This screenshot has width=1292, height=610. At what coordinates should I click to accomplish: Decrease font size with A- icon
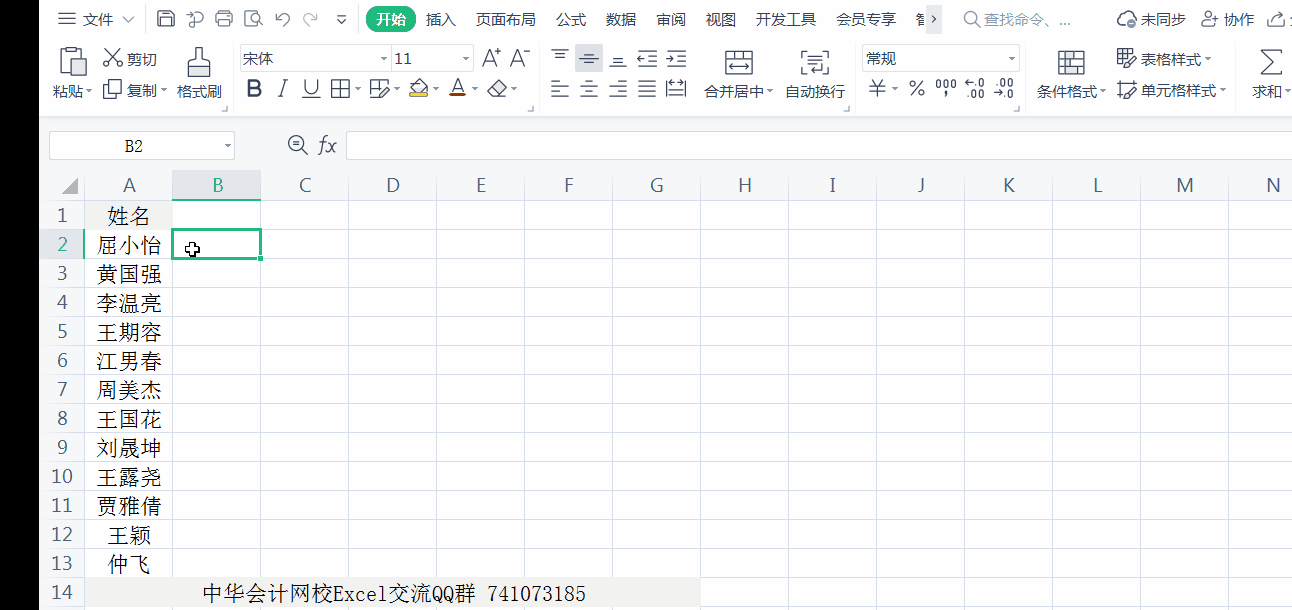pyautogui.click(x=519, y=59)
